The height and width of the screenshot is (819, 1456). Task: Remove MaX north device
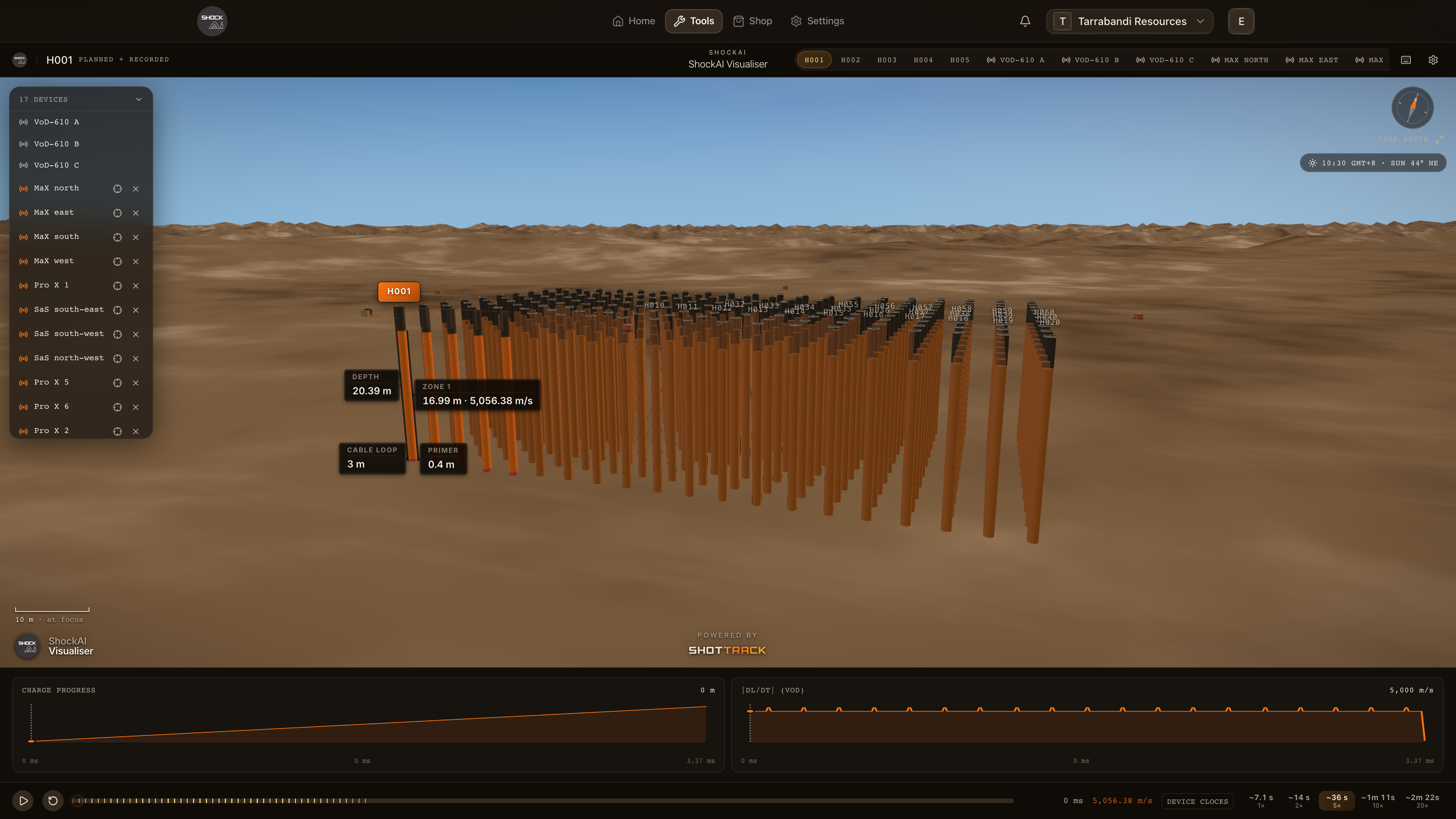(x=136, y=189)
